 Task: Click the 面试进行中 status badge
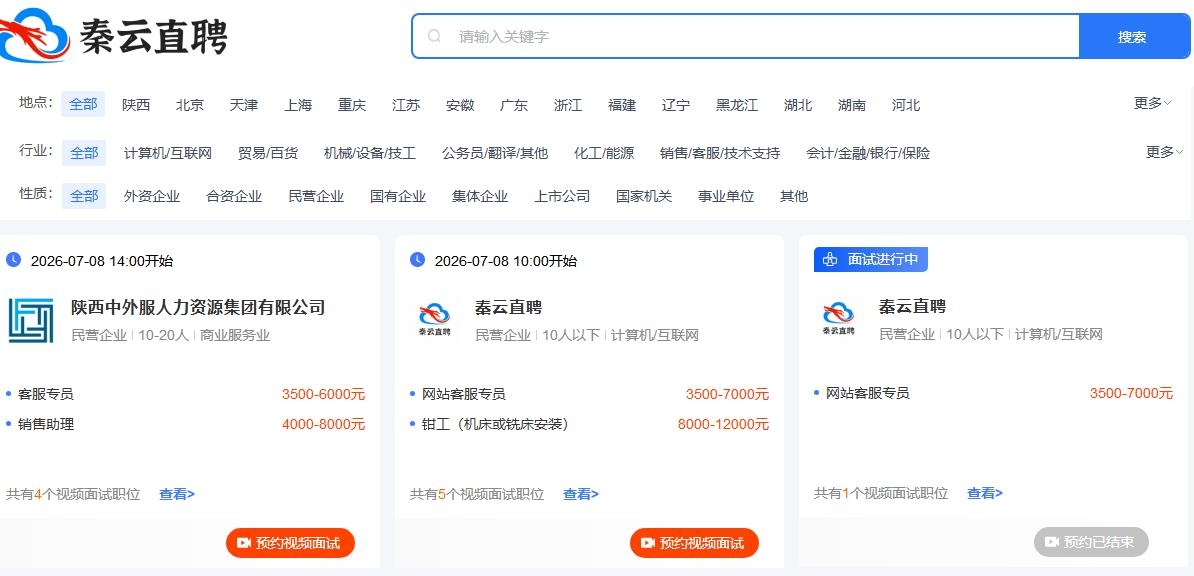click(x=870, y=259)
